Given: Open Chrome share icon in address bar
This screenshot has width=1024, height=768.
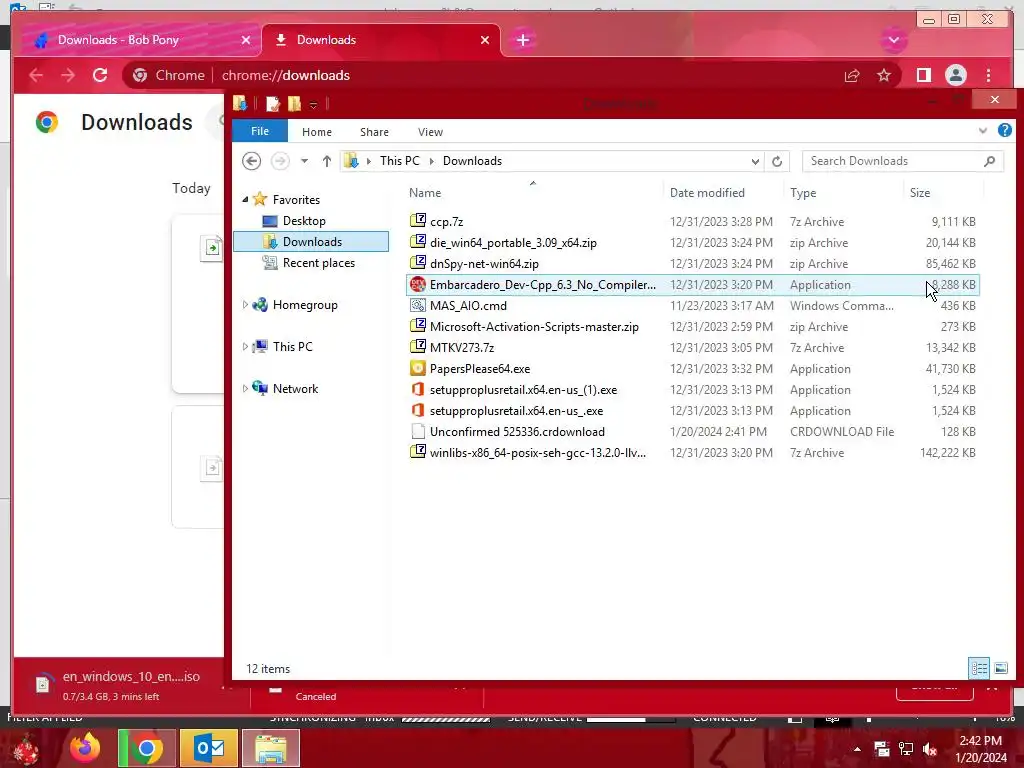Looking at the screenshot, I should (852, 75).
